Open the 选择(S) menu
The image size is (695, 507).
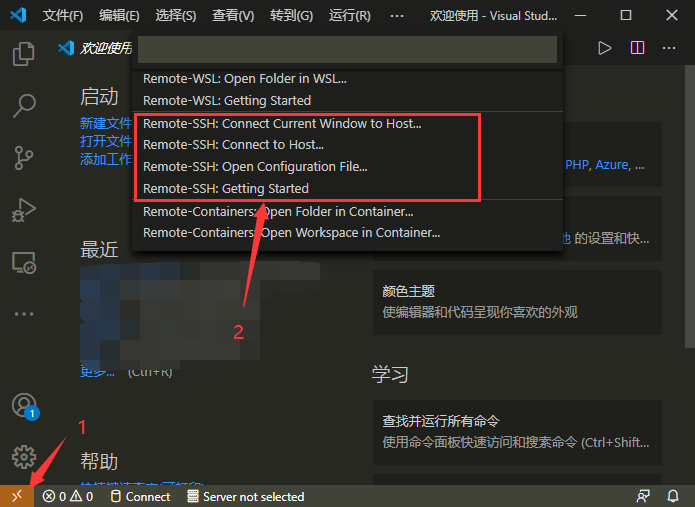tap(176, 16)
